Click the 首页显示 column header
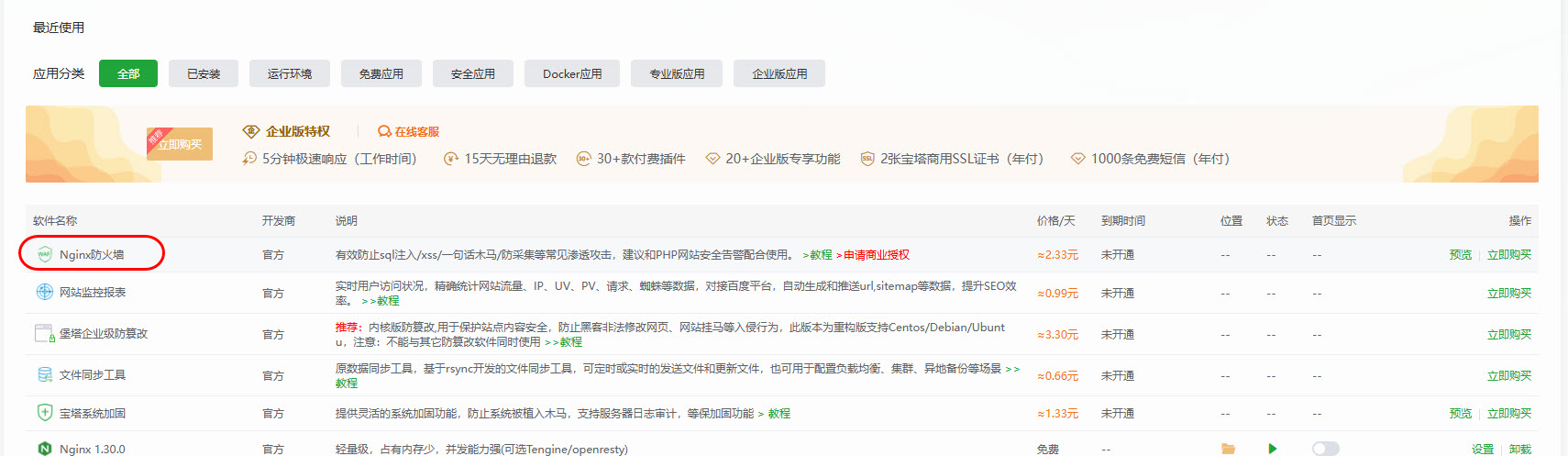This screenshot has width=1568, height=456. point(1334,220)
